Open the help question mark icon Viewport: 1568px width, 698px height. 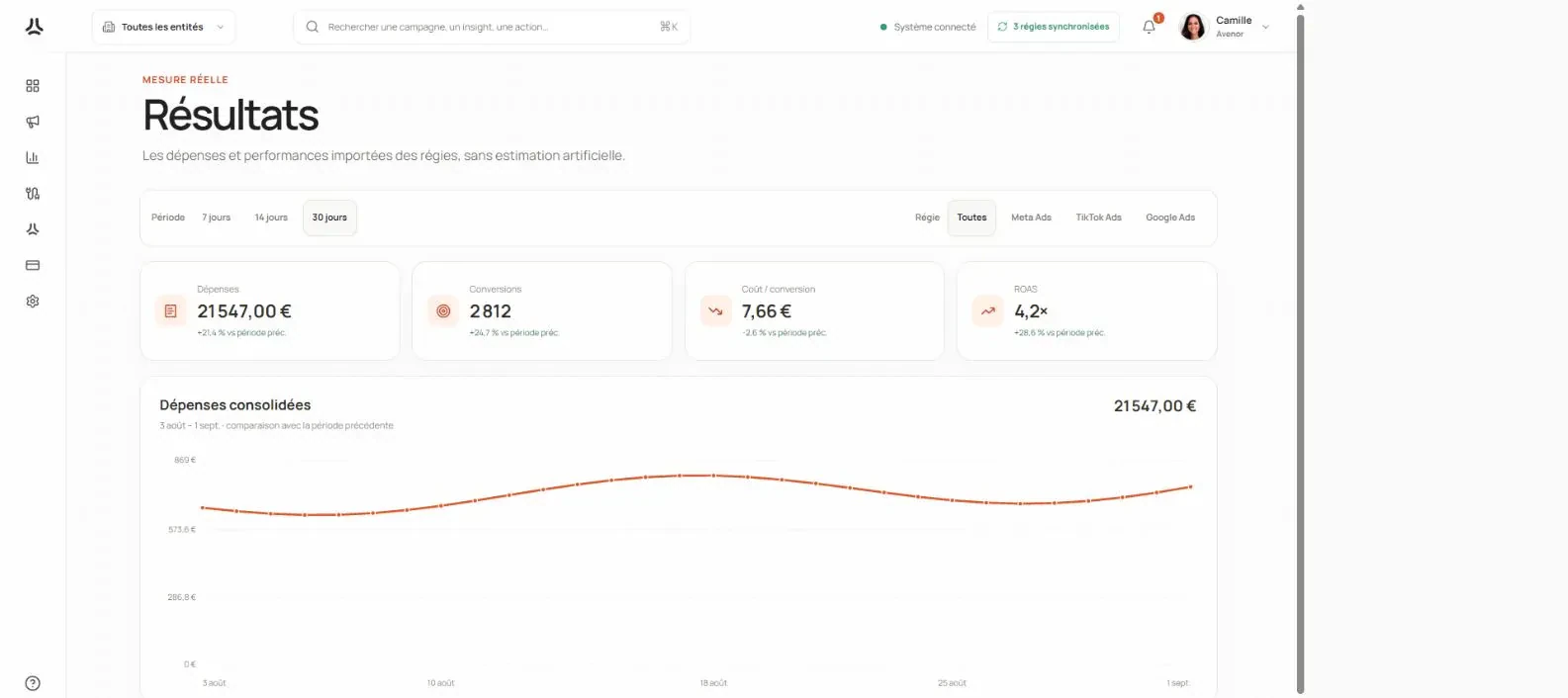pyautogui.click(x=33, y=683)
